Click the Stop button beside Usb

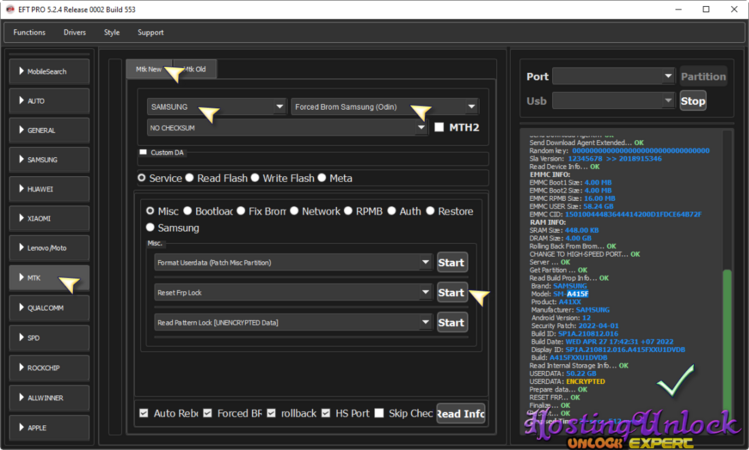(x=692, y=101)
